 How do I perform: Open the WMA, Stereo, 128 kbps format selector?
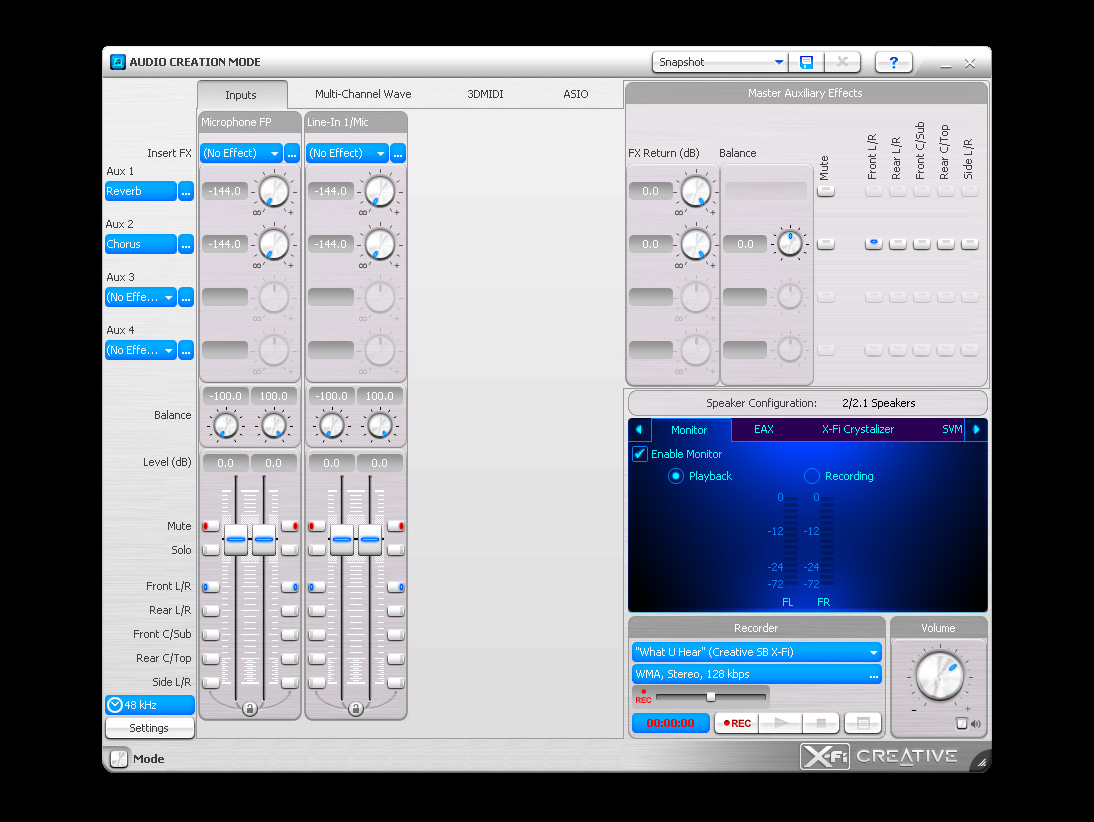[756, 675]
